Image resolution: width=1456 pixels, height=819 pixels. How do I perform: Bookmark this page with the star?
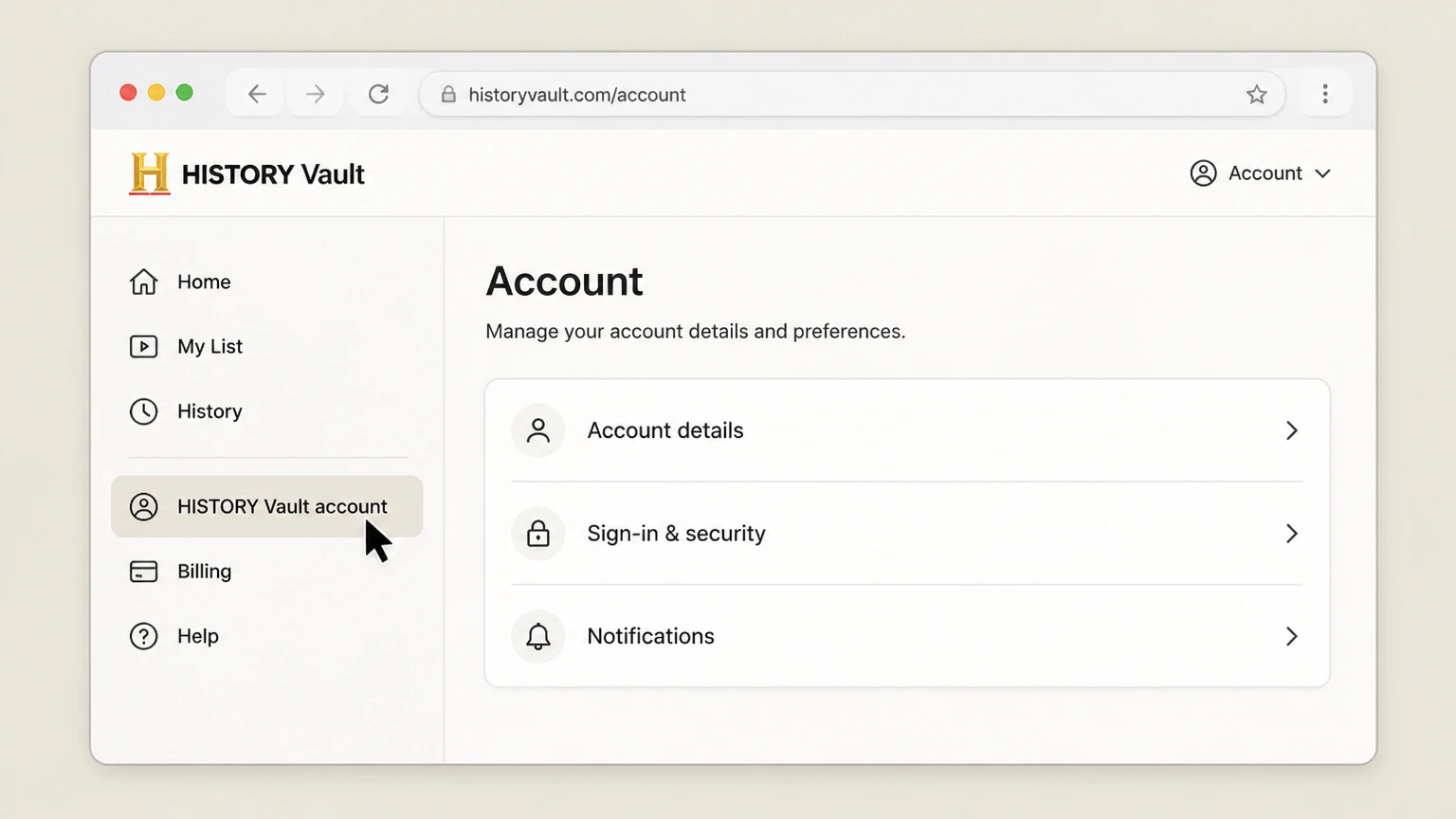(1257, 94)
